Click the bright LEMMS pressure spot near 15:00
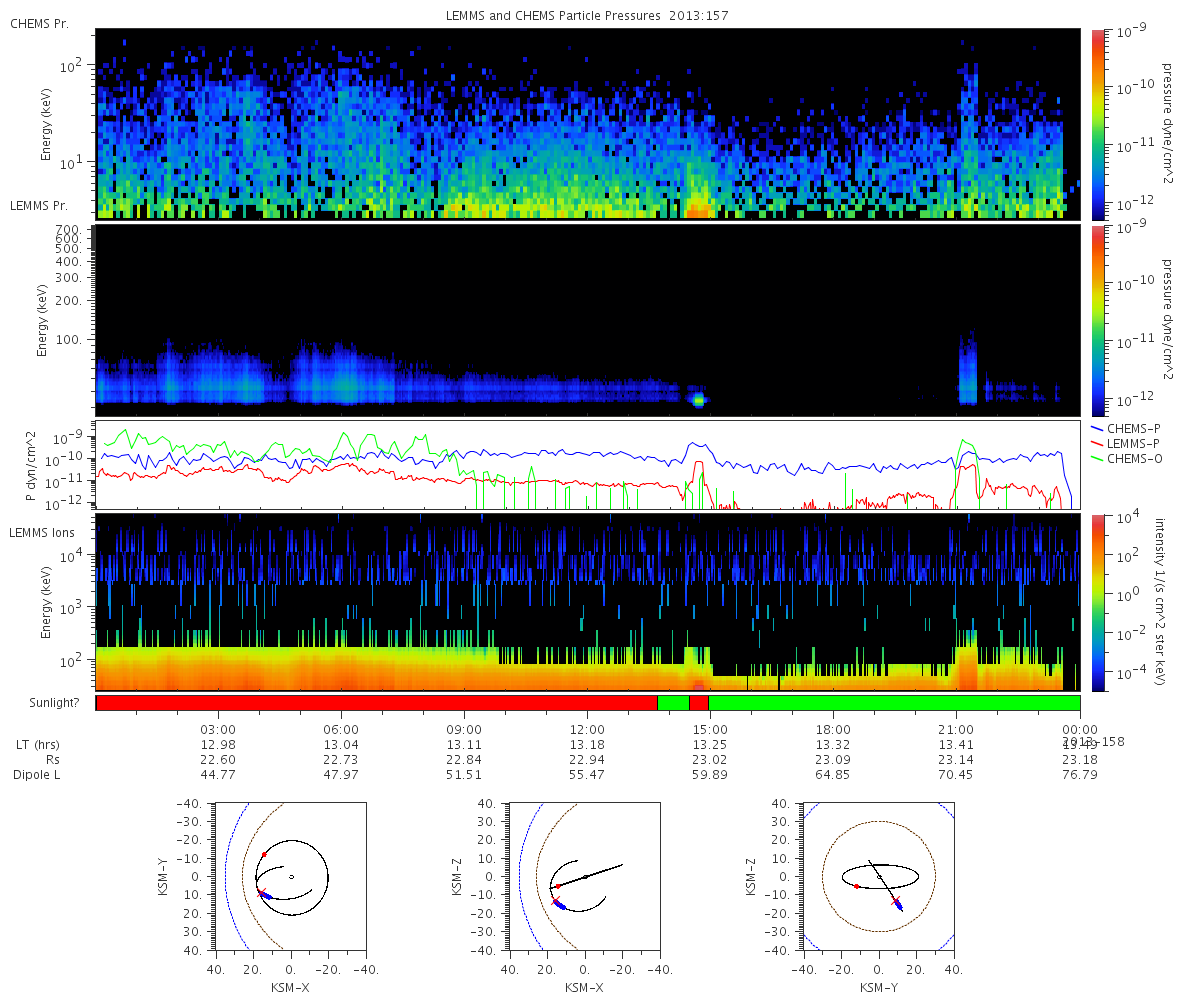1200x1000 pixels. (x=698, y=399)
